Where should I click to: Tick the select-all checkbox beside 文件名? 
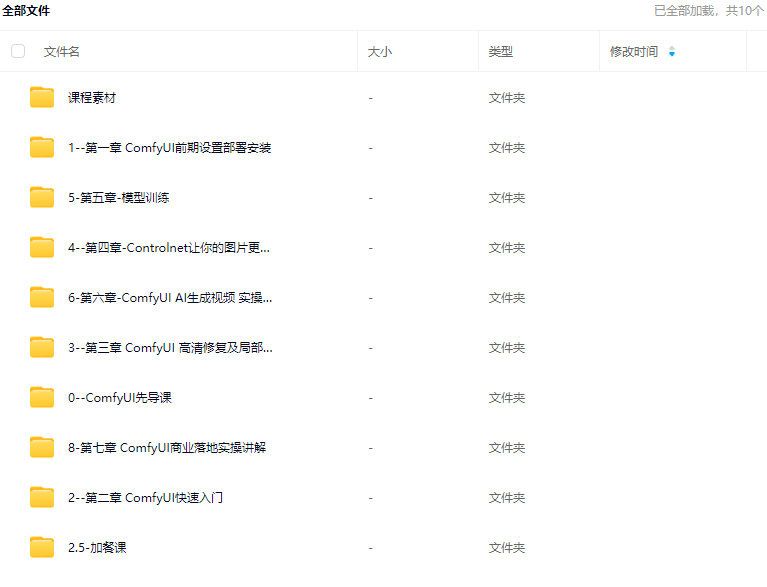pyautogui.click(x=18, y=51)
